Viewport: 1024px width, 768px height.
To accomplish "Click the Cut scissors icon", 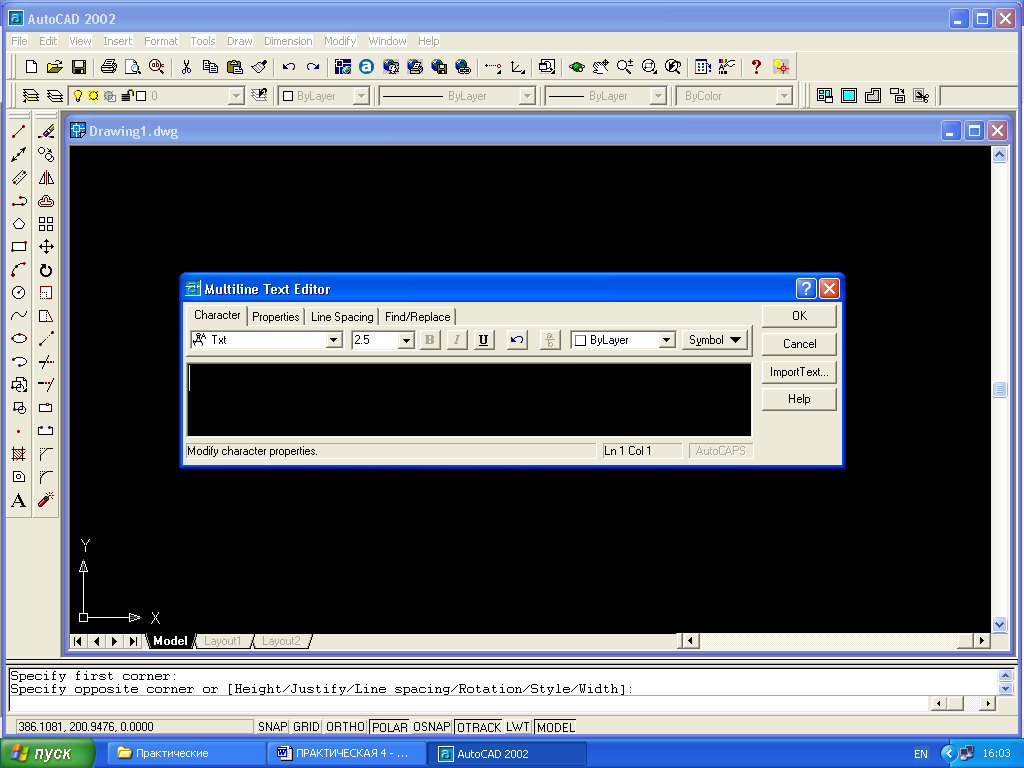I will click(186, 67).
